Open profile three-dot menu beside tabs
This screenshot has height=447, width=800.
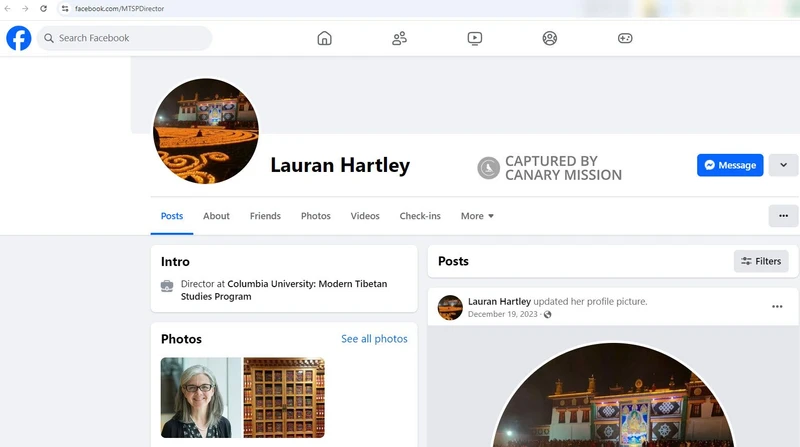(783, 216)
